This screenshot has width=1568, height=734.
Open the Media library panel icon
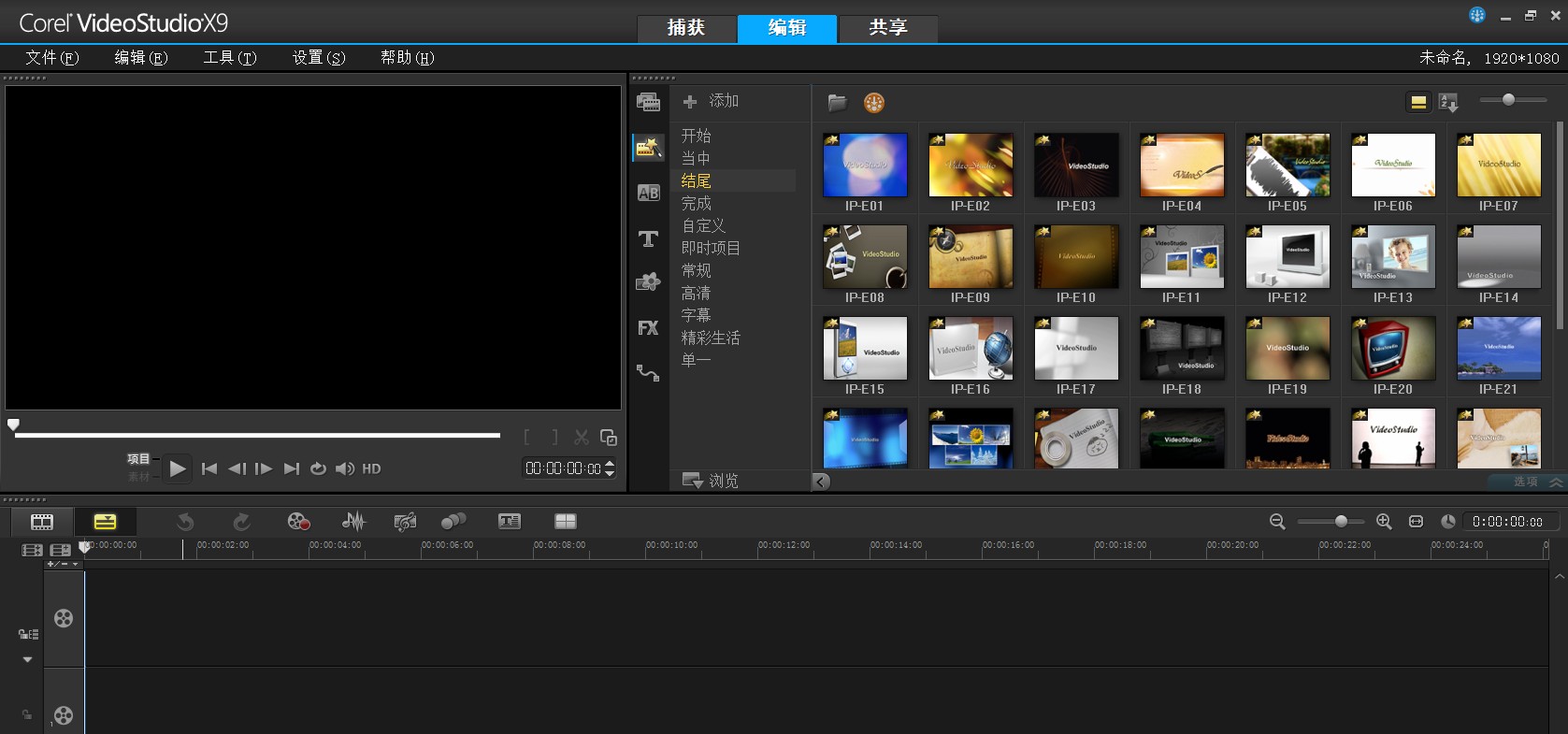648,102
